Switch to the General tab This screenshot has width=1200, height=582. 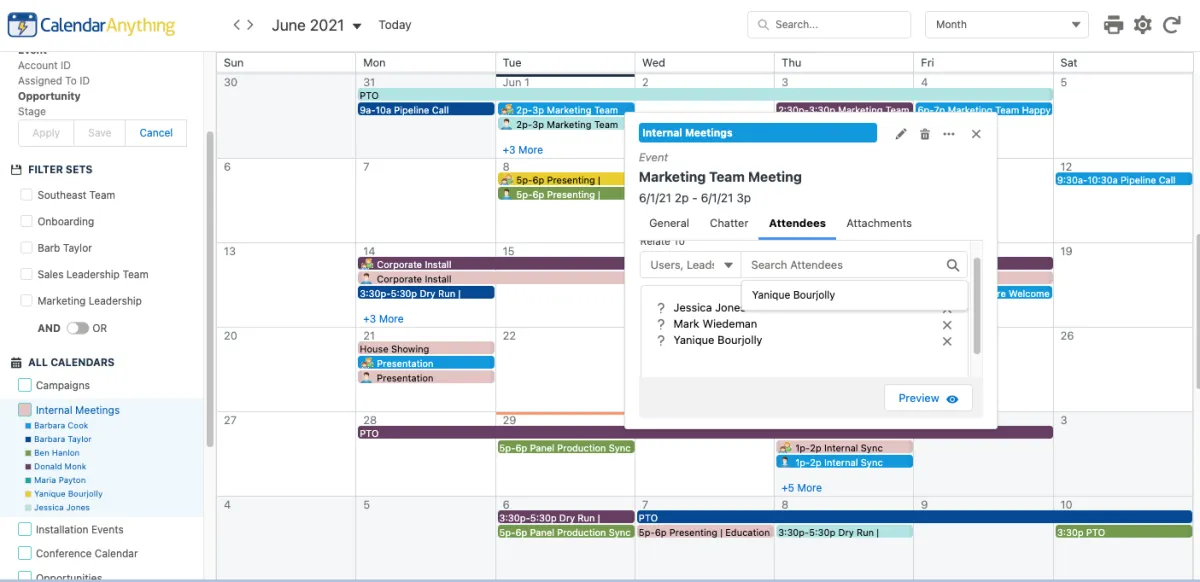[669, 223]
